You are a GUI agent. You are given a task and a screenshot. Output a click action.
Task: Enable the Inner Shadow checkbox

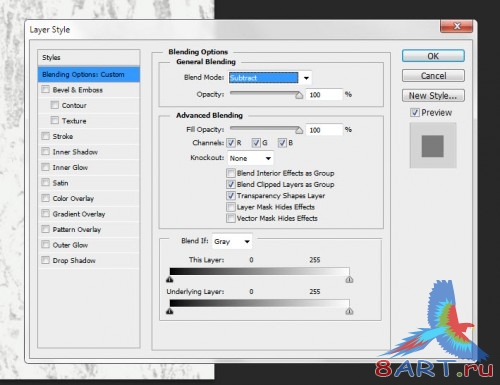click(x=45, y=152)
